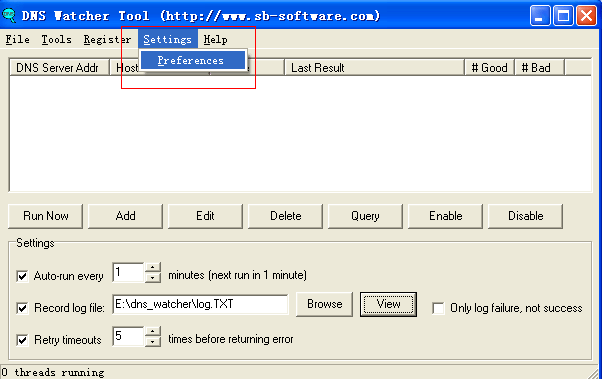The image size is (602, 379).
Task: Sort by the DNS Server Addr column
Action: coord(59,68)
